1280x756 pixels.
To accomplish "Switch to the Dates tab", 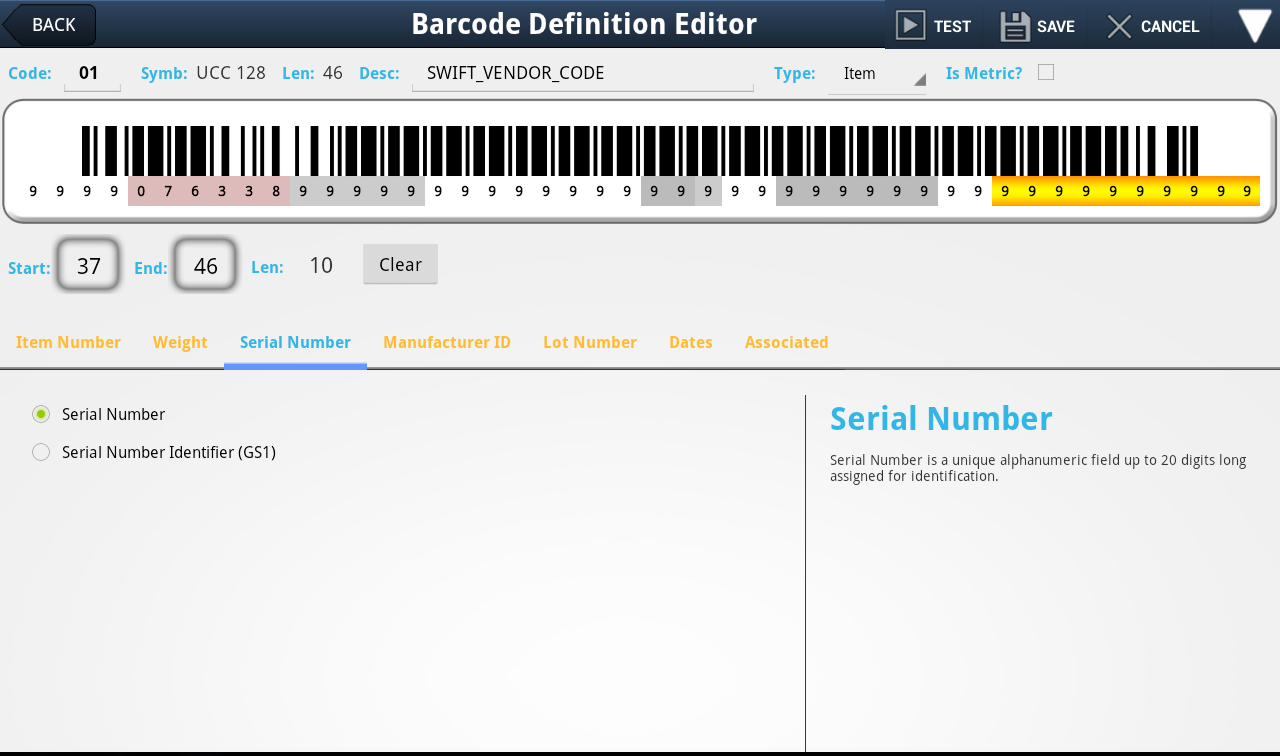I will (691, 343).
